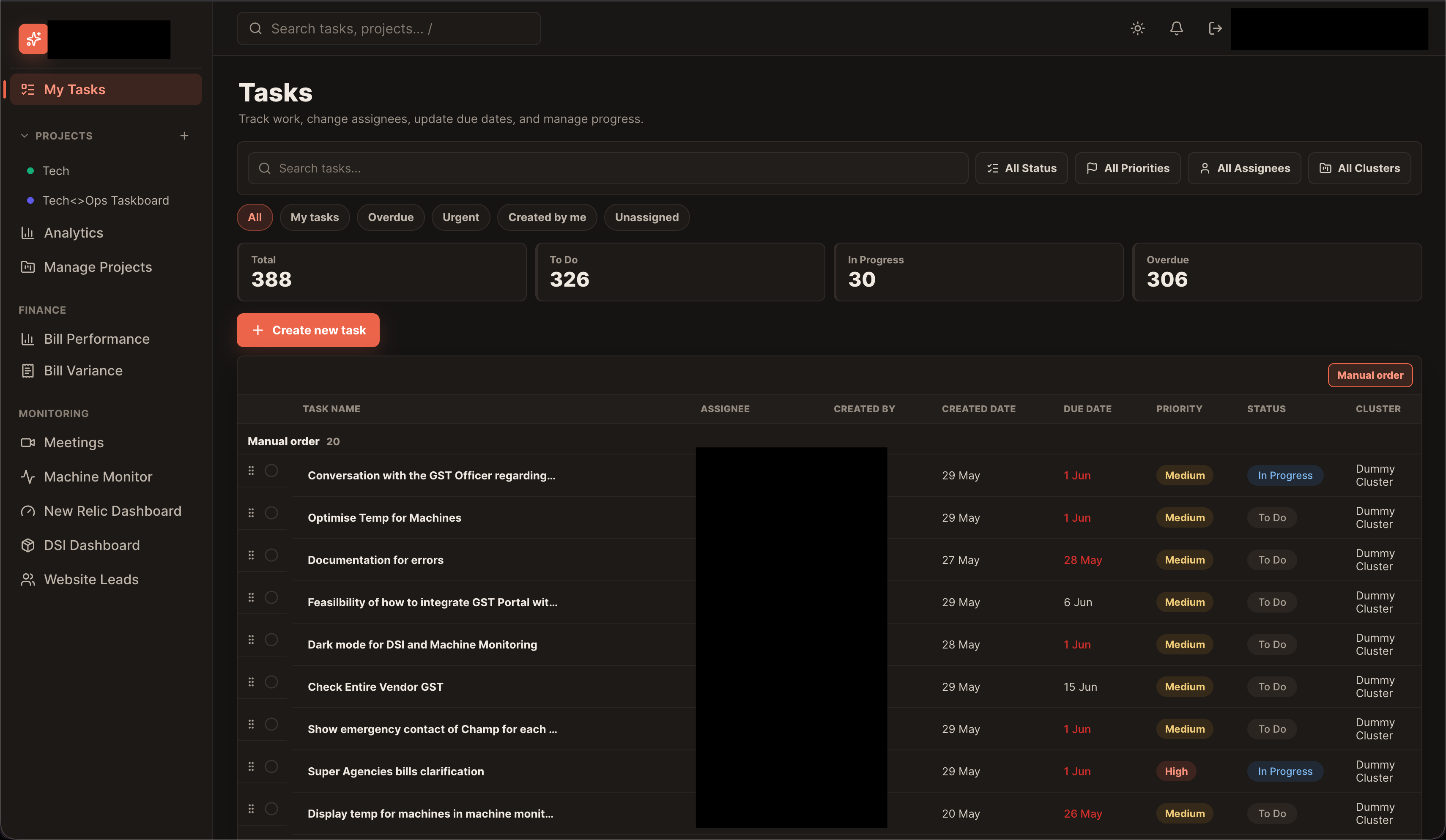Toggle the light/dark theme sun icon
The image size is (1446, 840).
click(1137, 28)
